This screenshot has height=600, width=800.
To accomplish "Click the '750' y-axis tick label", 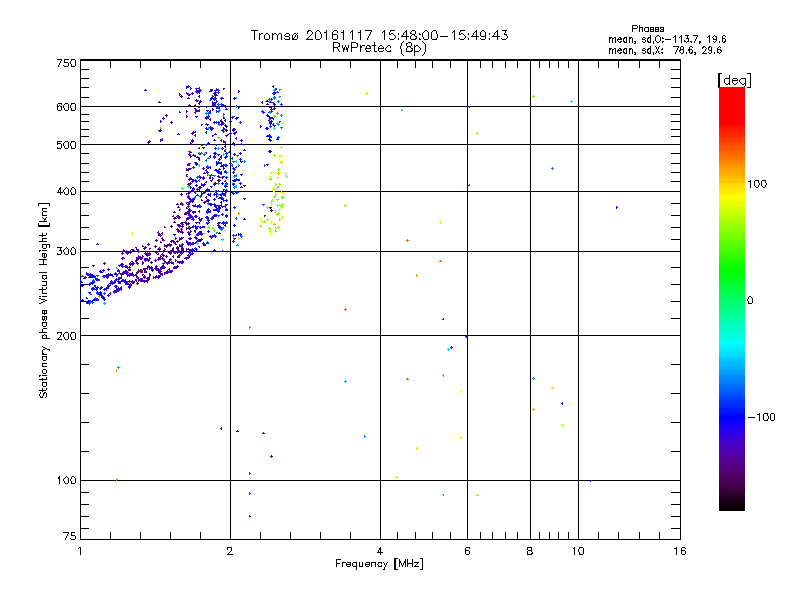I will 67,63.
